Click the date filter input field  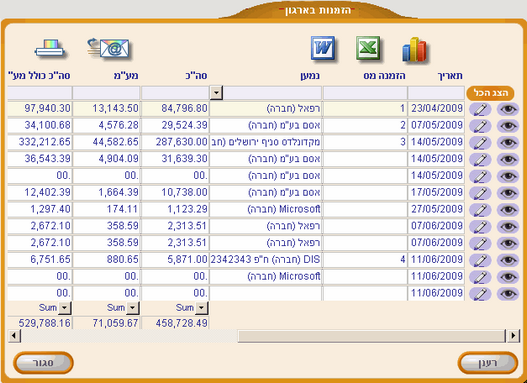436,93
